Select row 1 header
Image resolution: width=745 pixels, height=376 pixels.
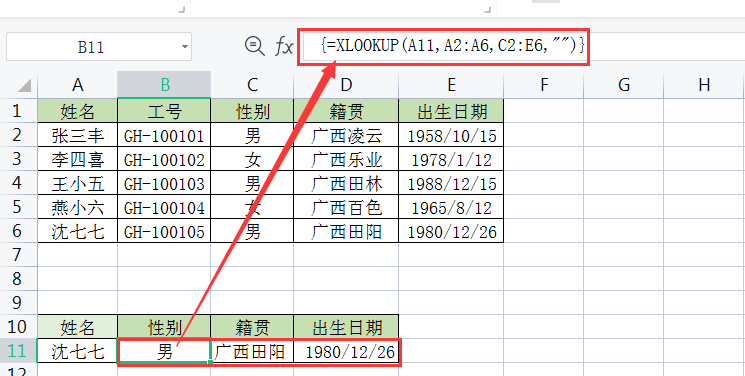tap(18, 111)
